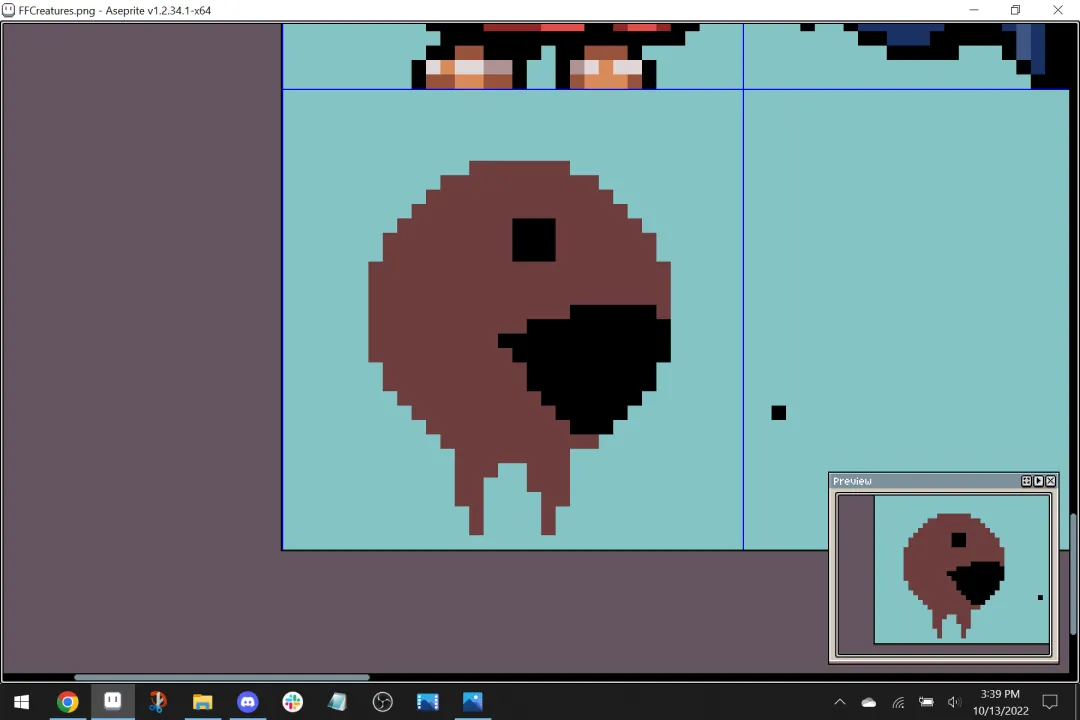Center the Preview window view
The image size is (1080, 720).
click(x=1026, y=481)
